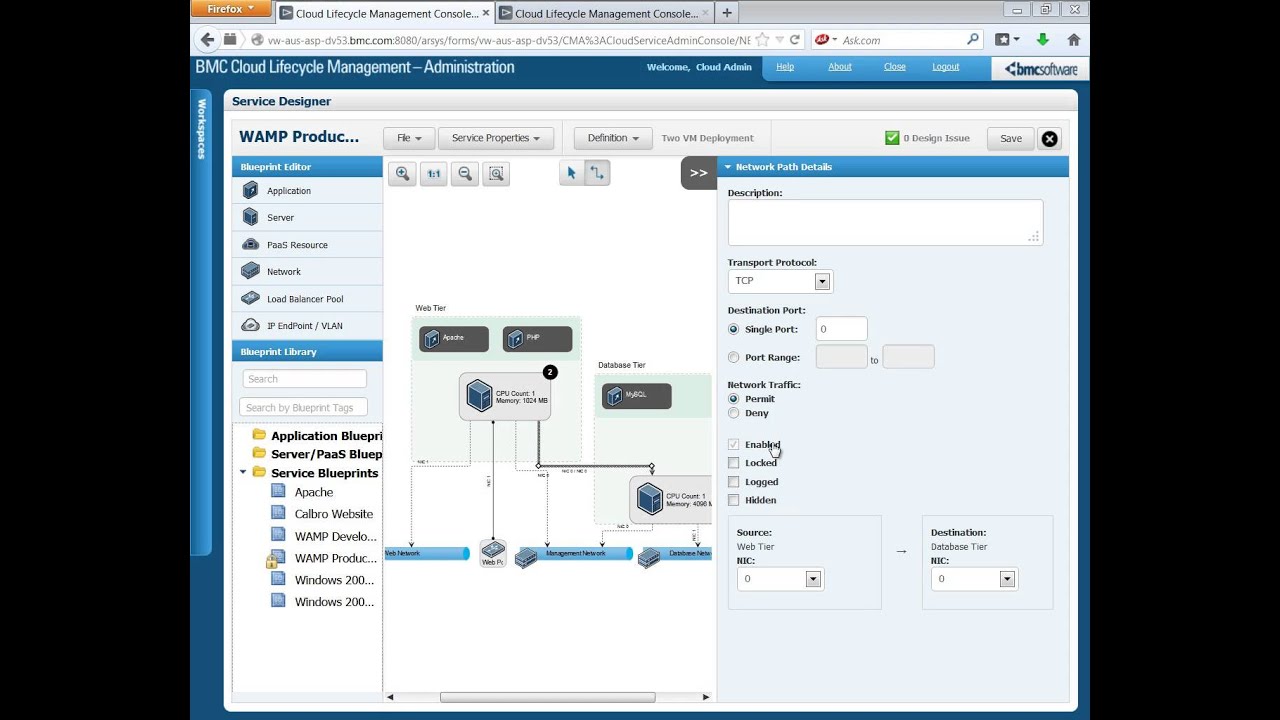Click the 0 Design Issue indicator
This screenshot has height=720, width=1280.
(x=927, y=138)
